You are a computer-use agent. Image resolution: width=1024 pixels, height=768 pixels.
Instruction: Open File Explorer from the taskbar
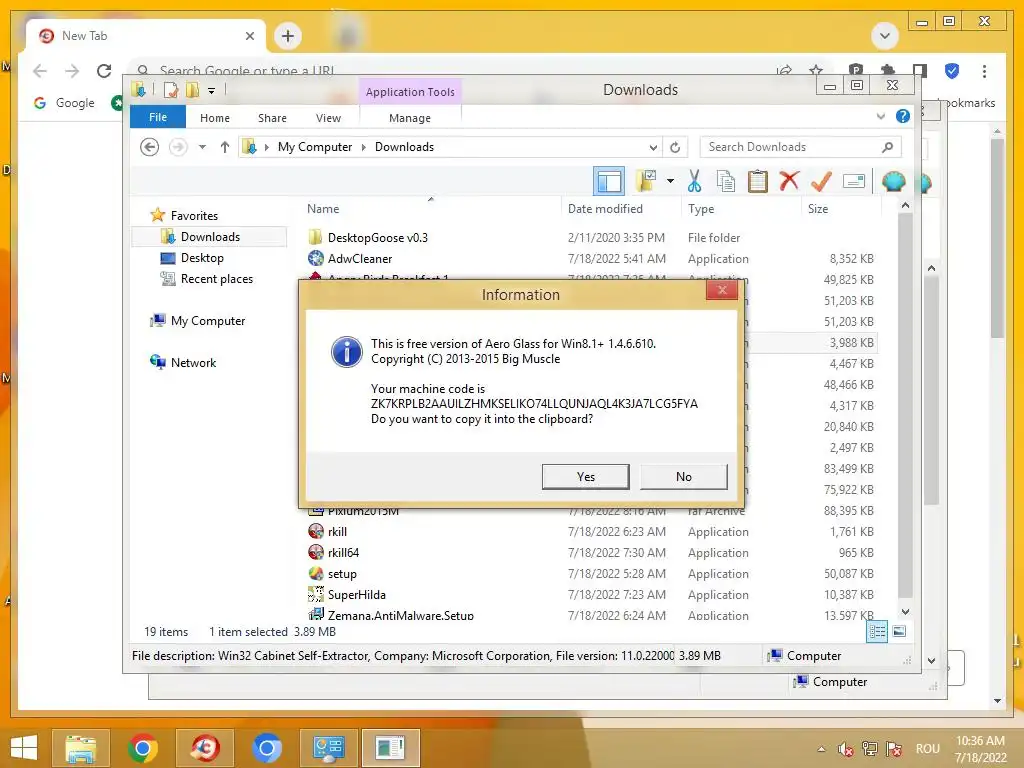80,747
